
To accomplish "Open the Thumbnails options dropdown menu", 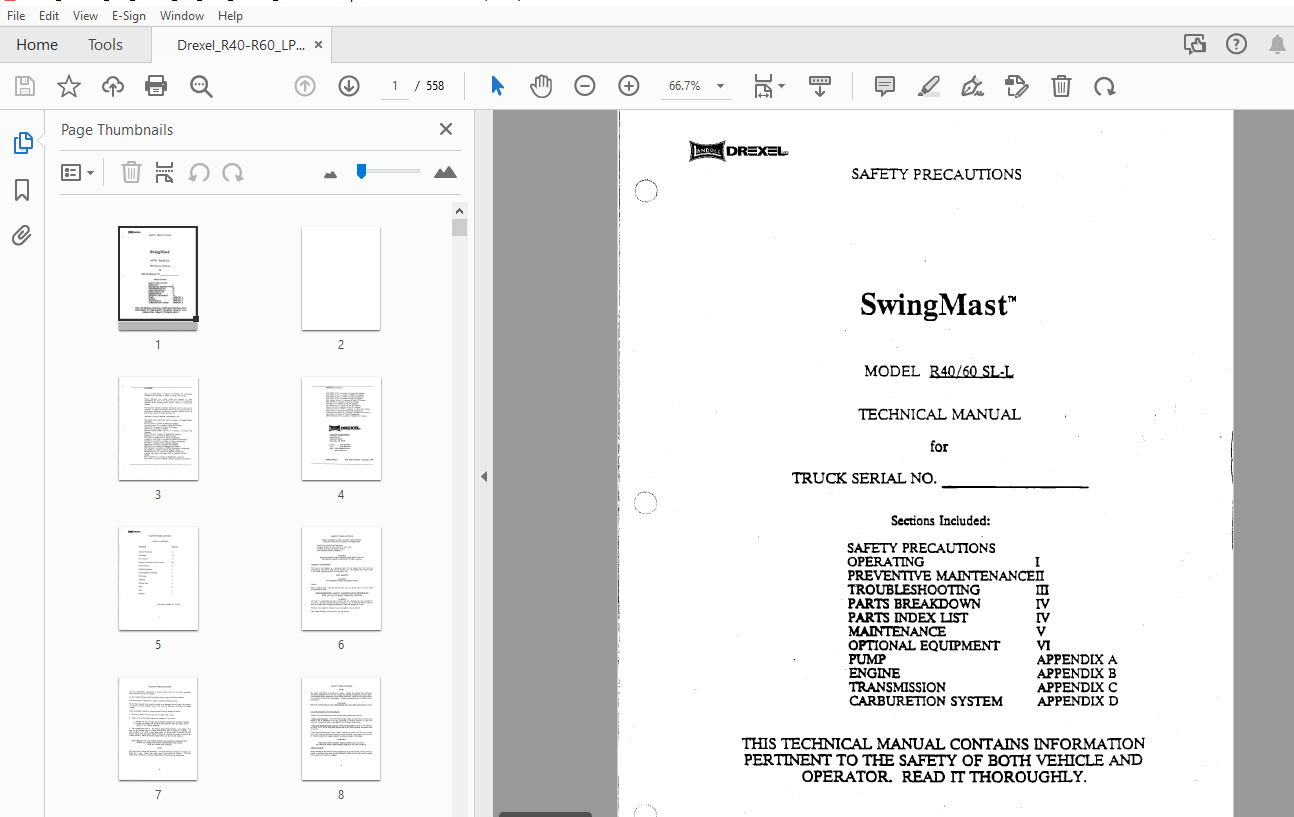I will pos(78,172).
